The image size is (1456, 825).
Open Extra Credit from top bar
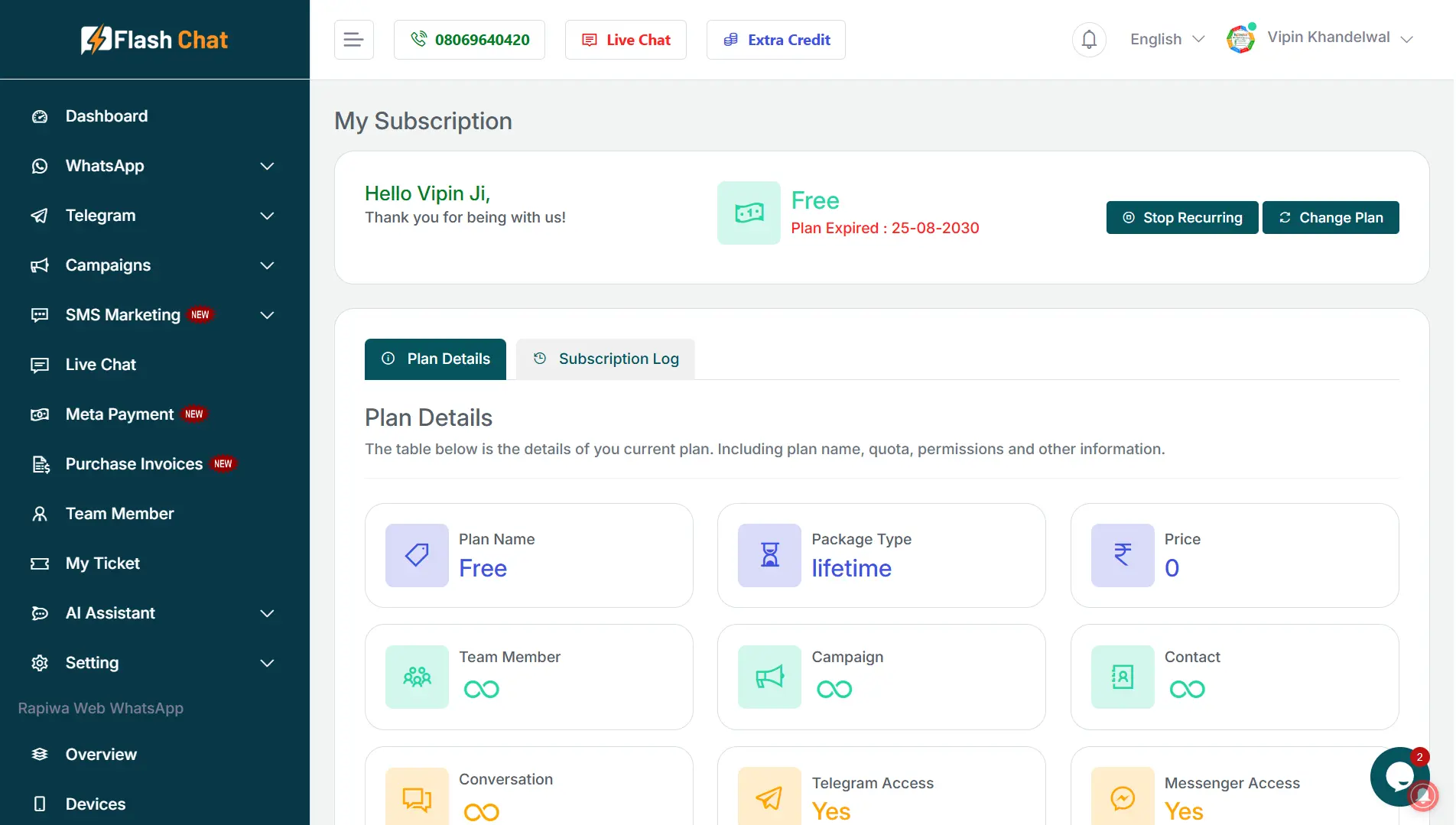click(x=775, y=40)
